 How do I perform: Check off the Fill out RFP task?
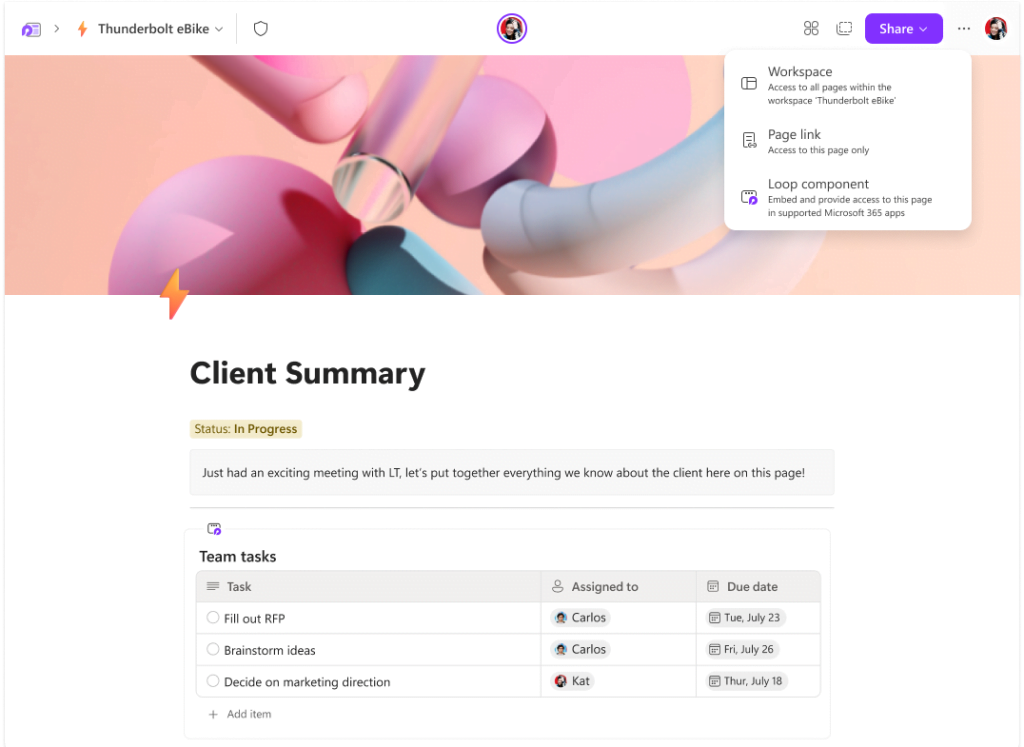(213, 618)
